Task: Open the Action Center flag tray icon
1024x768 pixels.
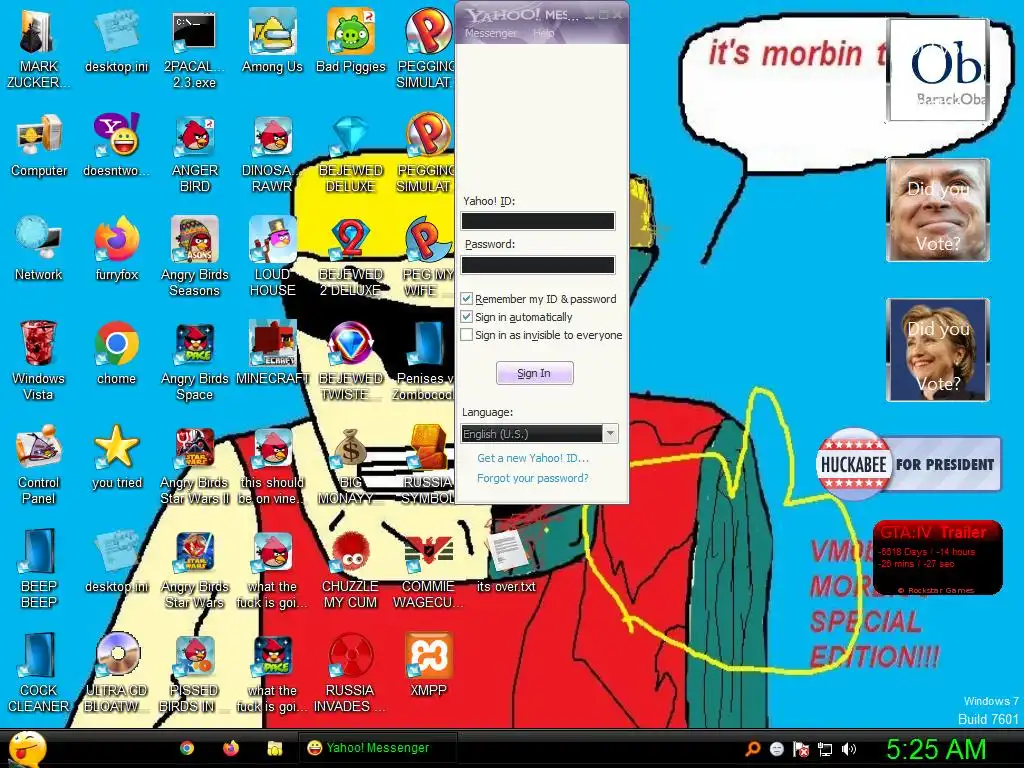Action: [801, 749]
